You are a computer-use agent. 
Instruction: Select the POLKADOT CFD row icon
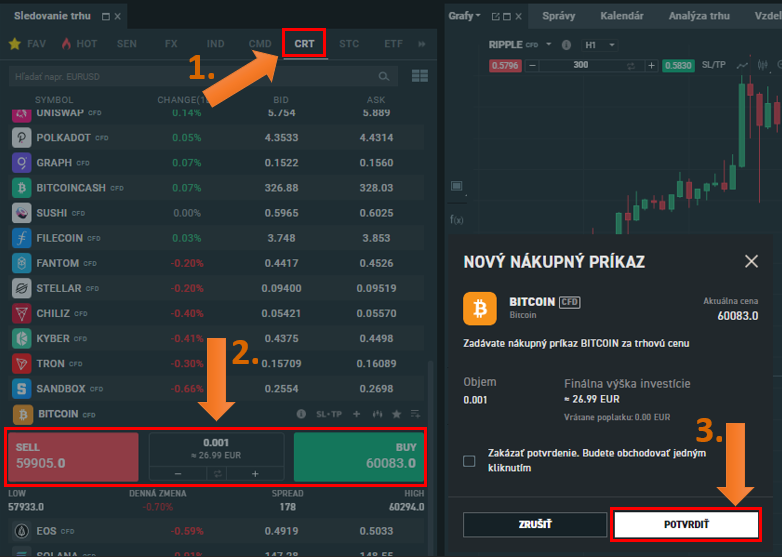coord(21,138)
